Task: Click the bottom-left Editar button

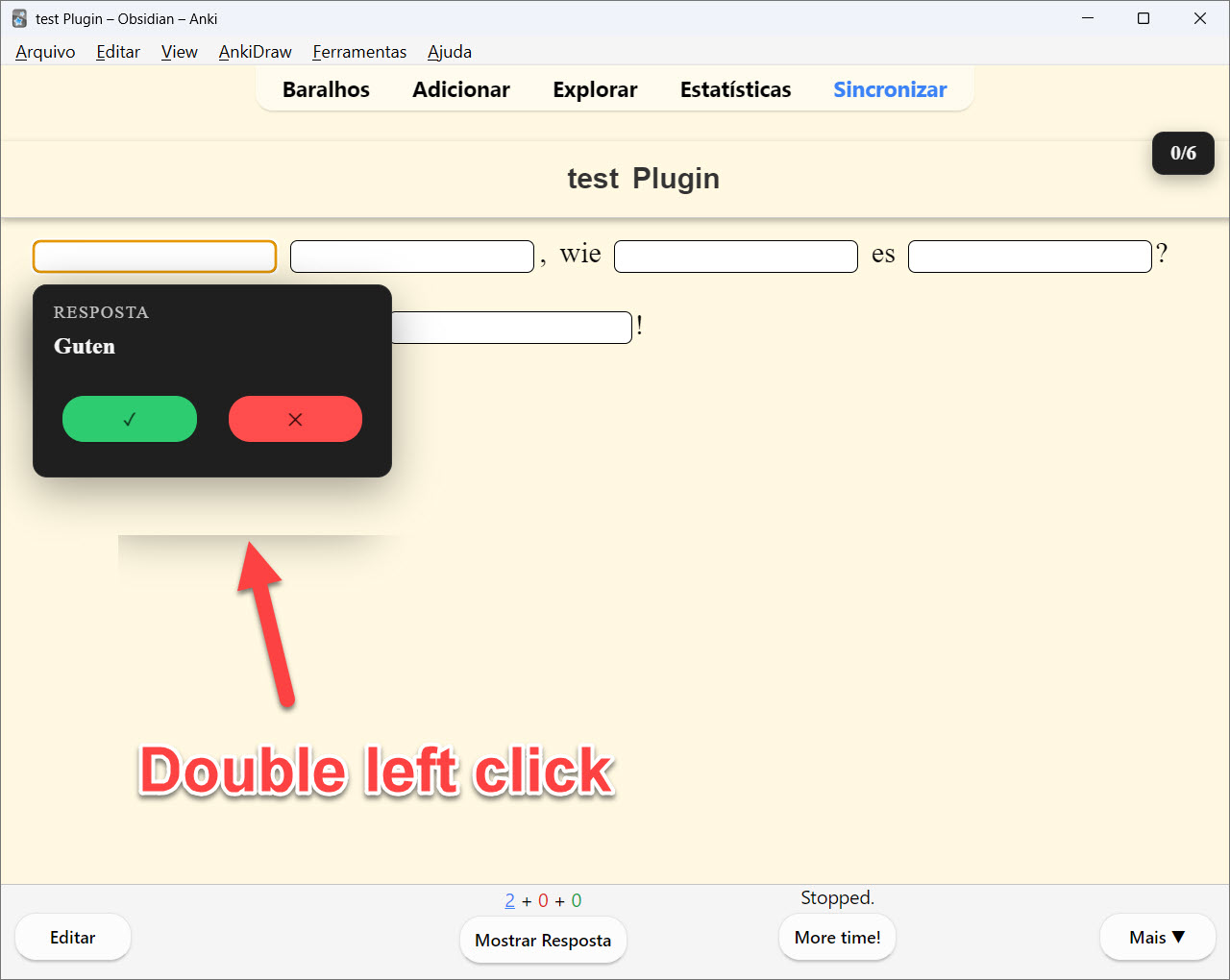Action: coord(73,938)
